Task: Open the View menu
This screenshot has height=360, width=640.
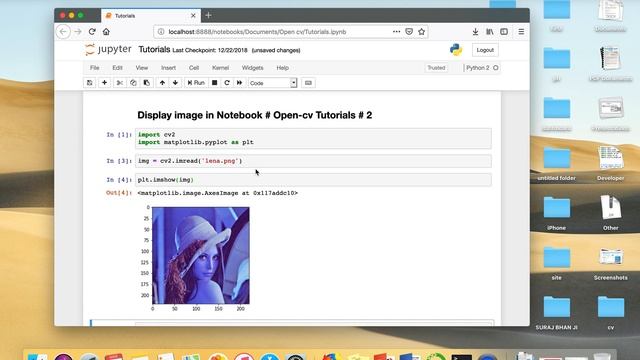Action: click(x=142, y=68)
